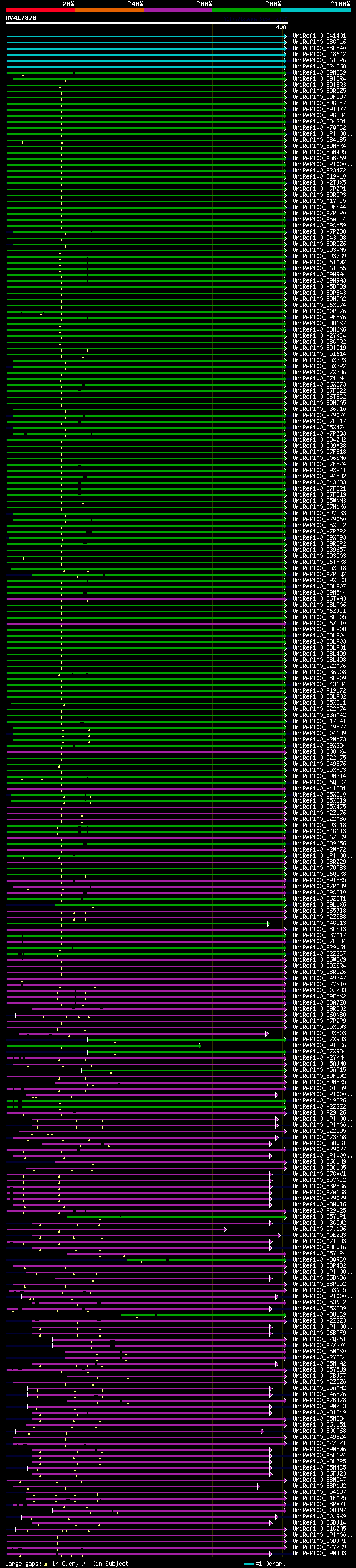The height and width of the screenshot is (1568, 356).
Task: Select hit UniRef100_Q8RZ29
Action: click(319, 862)
